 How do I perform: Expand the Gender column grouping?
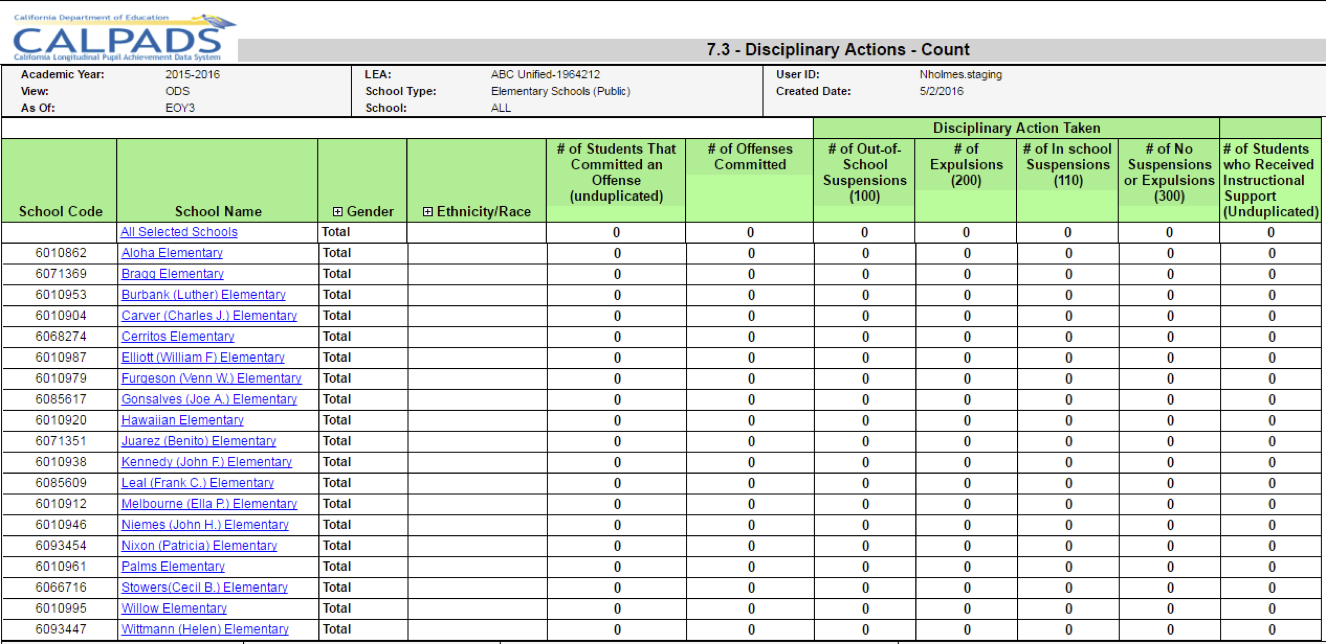[x=337, y=212]
